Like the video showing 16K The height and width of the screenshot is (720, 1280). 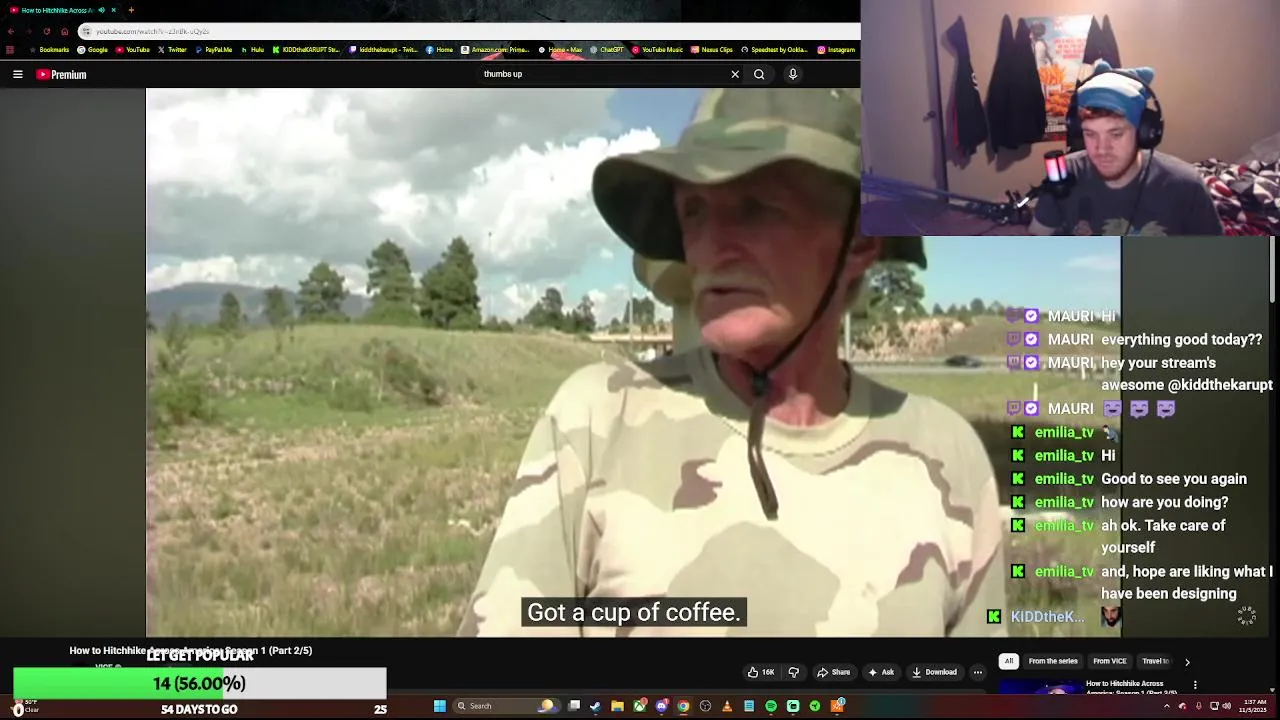click(x=761, y=672)
